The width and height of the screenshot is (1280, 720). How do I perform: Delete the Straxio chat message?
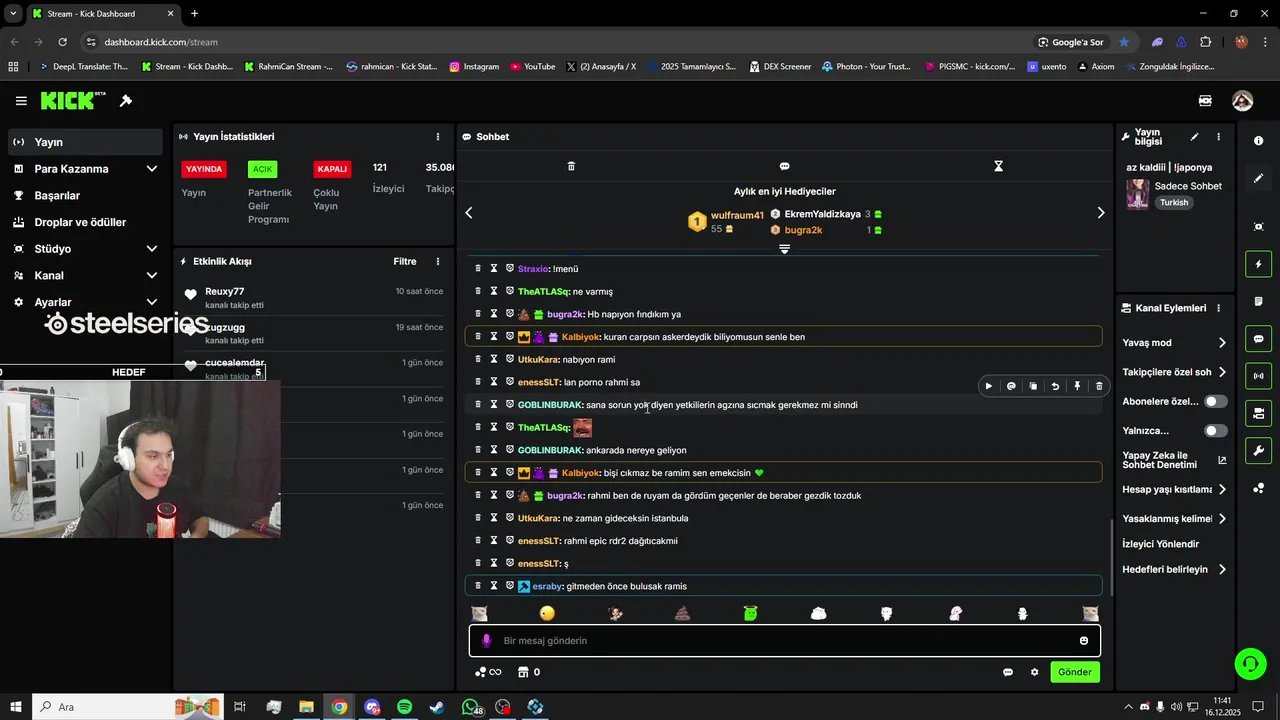coord(478,268)
